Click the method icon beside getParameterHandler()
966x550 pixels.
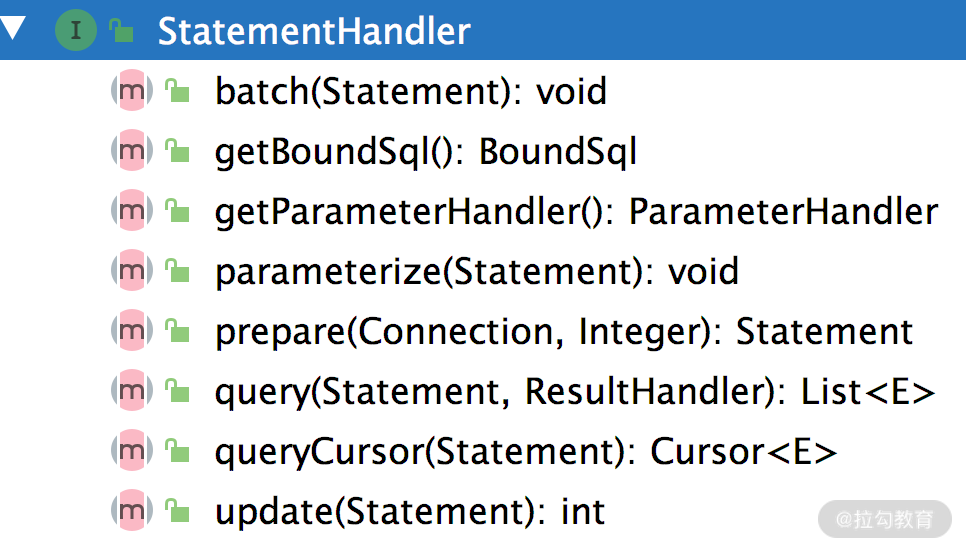coord(131,211)
